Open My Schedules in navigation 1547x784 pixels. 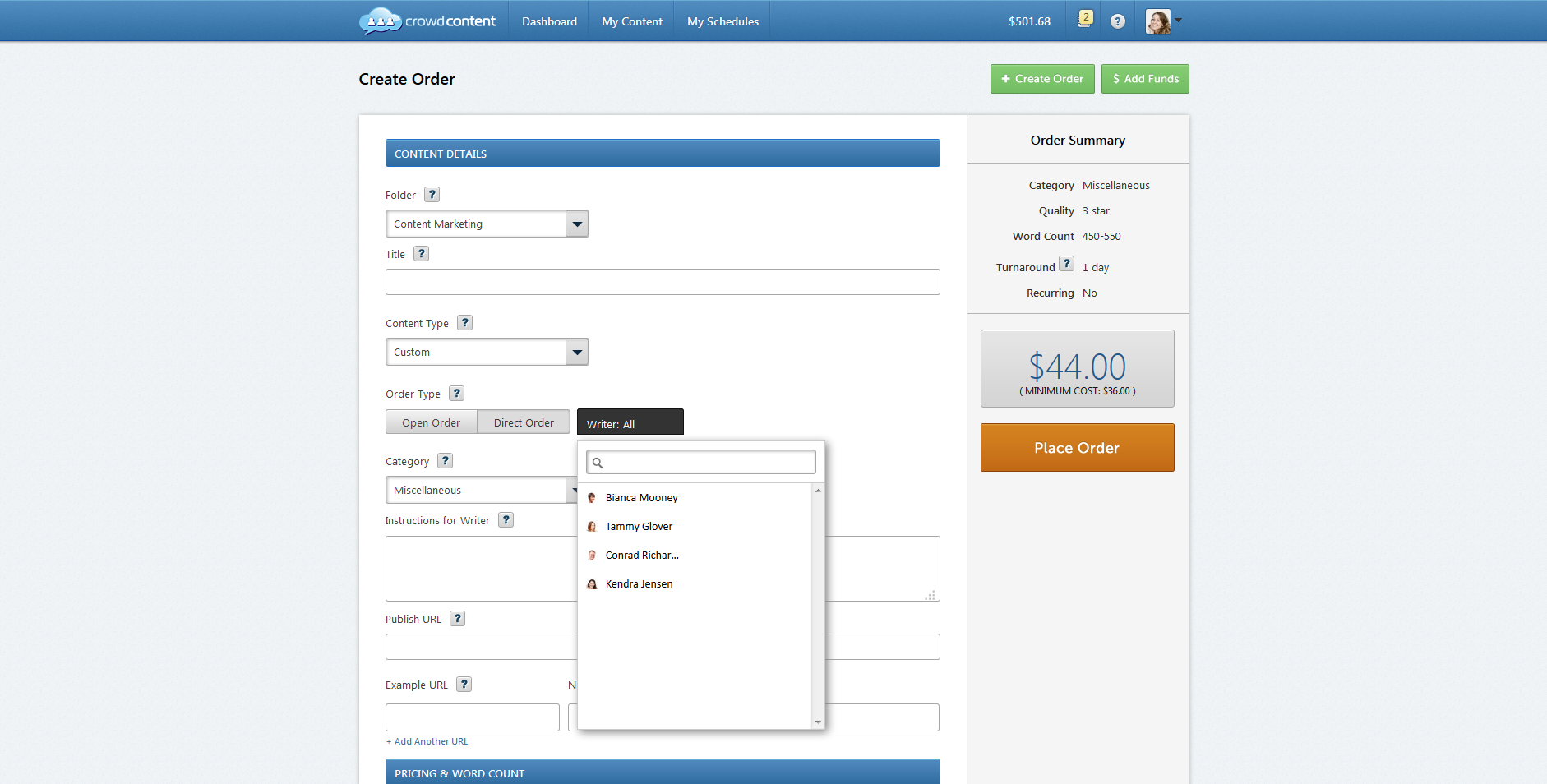point(723,21)
